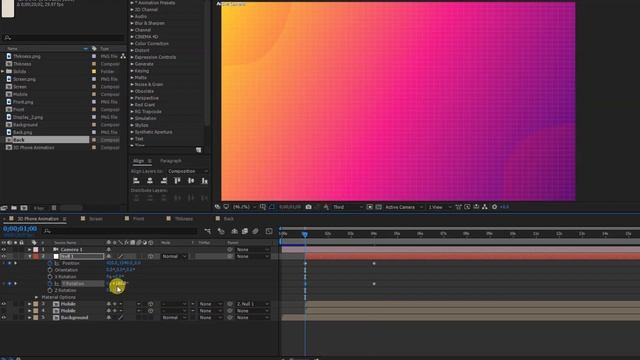Click Position stopwatch on Null 1
The width and height of the screenshot is (640, 360).
50,263
